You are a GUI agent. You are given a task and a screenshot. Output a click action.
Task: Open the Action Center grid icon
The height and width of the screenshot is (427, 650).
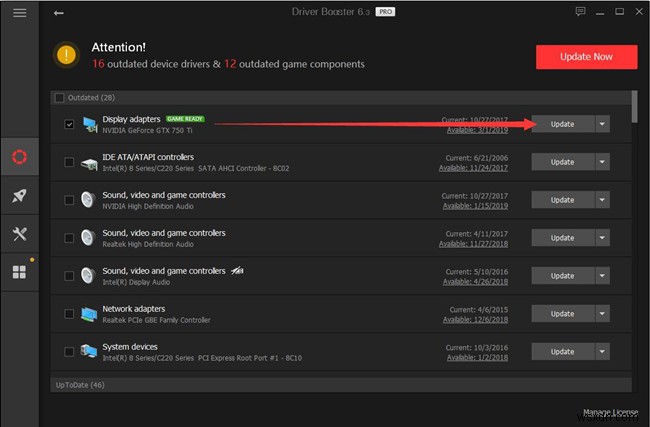[x=19, y=272]
